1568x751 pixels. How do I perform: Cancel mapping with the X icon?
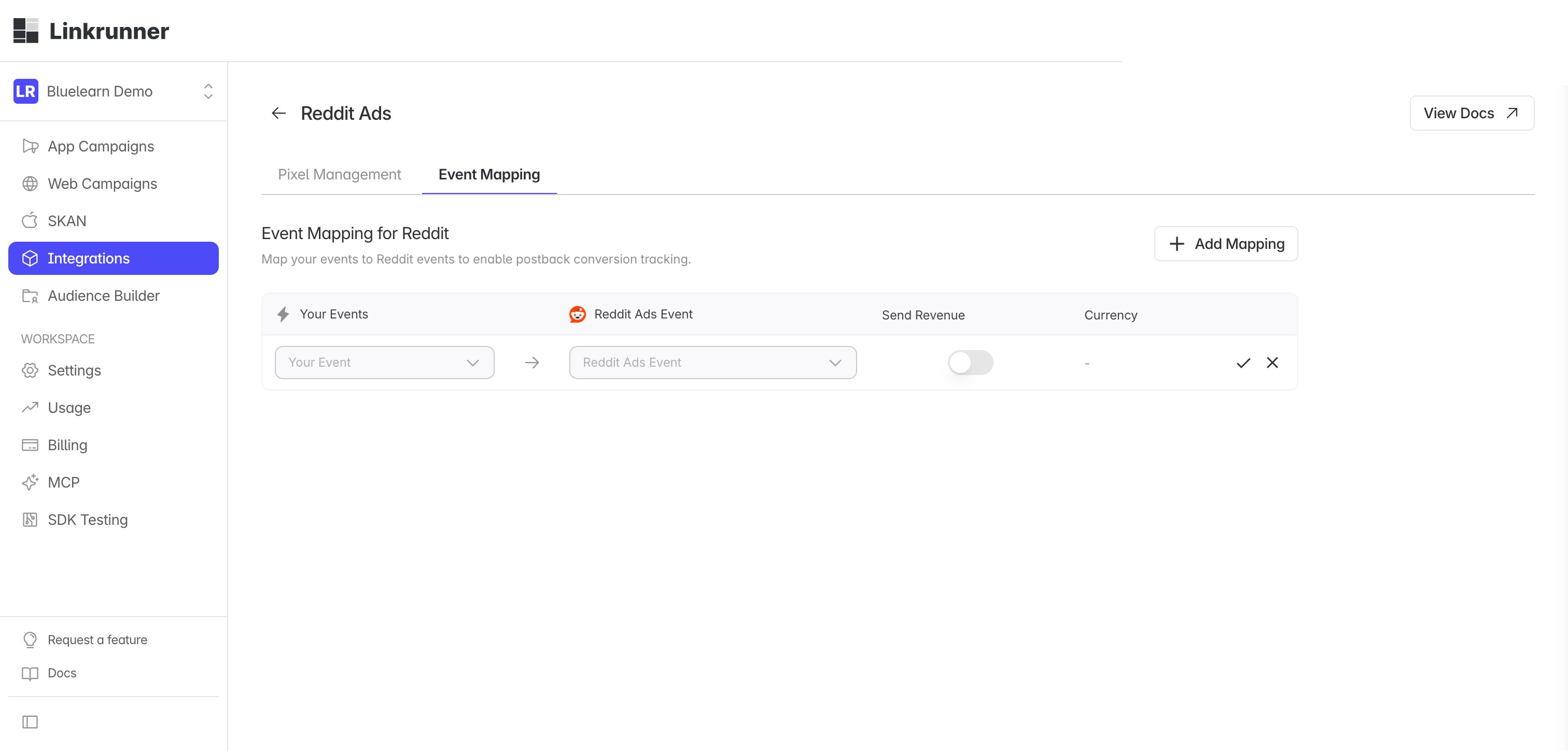pyautogui.click(x=1272, y=363)
